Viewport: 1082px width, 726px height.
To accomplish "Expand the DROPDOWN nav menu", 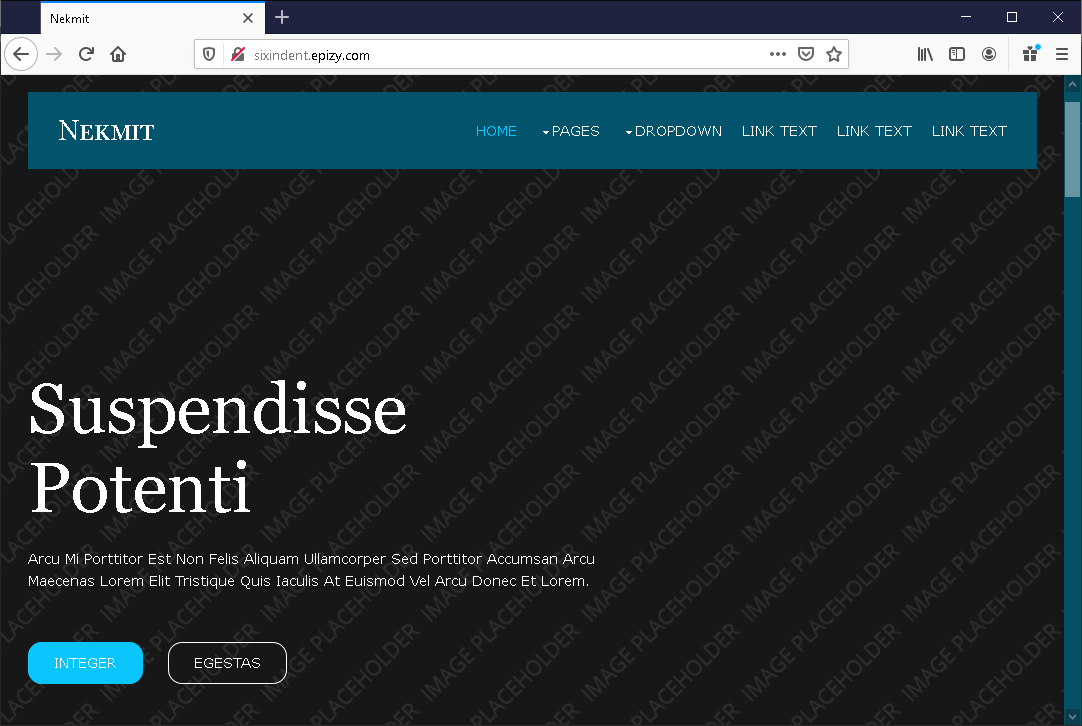I will tap(673, 131).
